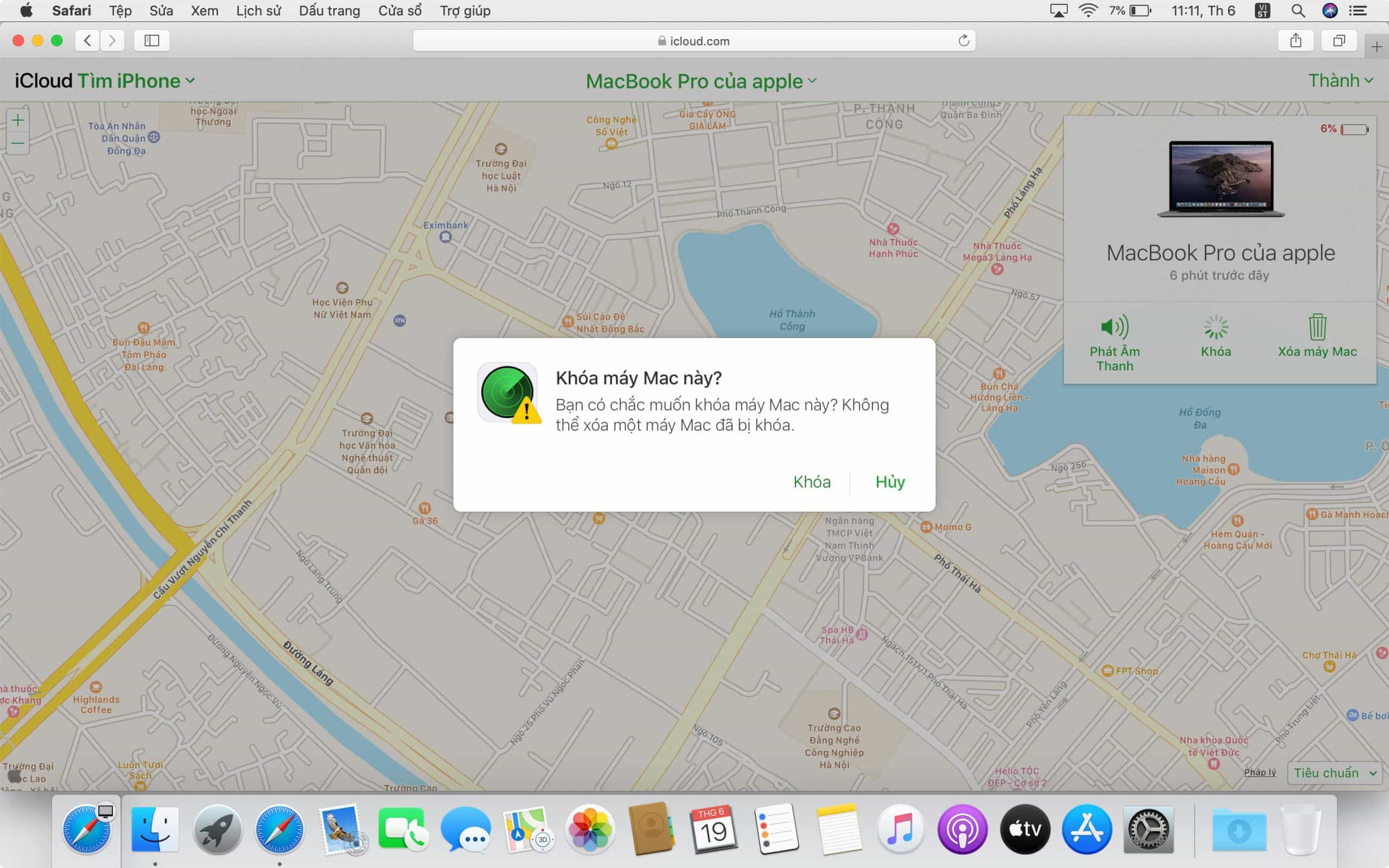Click the 6% device battery indicator
The height and width of the screenshot is (868, 1389).
click(1343, 129)
